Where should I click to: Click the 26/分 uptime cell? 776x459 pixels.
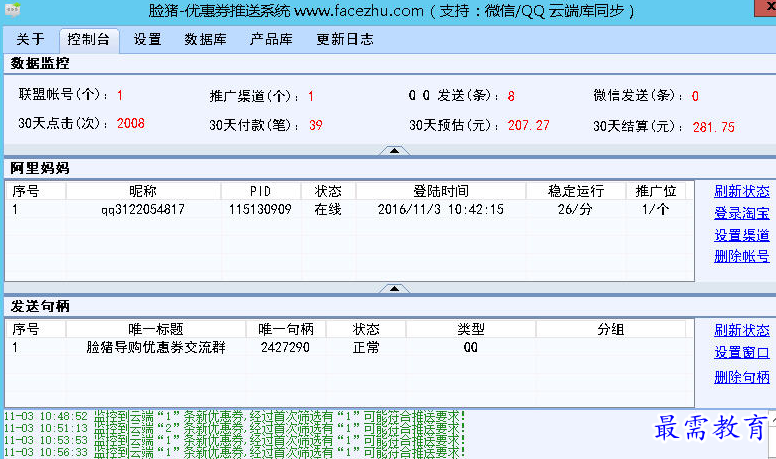[576, 209]
